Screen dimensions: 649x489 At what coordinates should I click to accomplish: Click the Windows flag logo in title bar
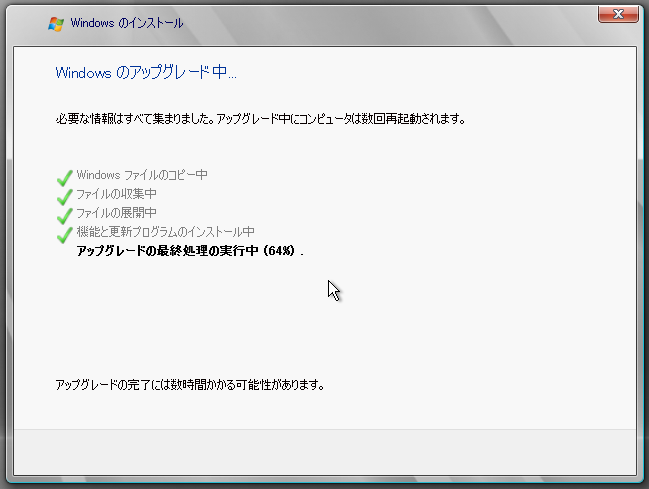(x=56, y=24)
